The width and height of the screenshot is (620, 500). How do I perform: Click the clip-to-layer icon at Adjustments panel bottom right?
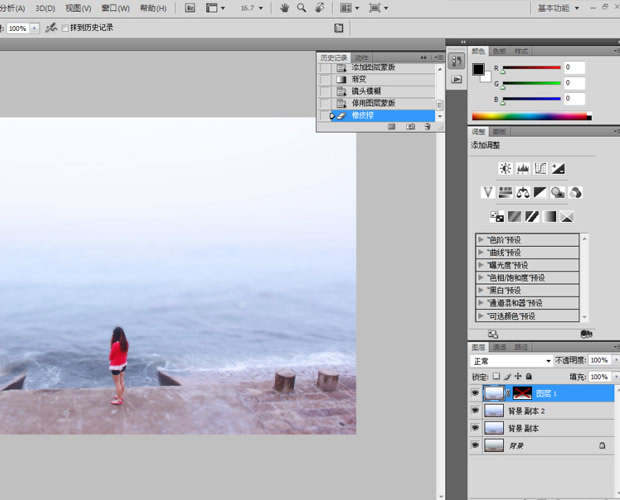tap(586, 334)
